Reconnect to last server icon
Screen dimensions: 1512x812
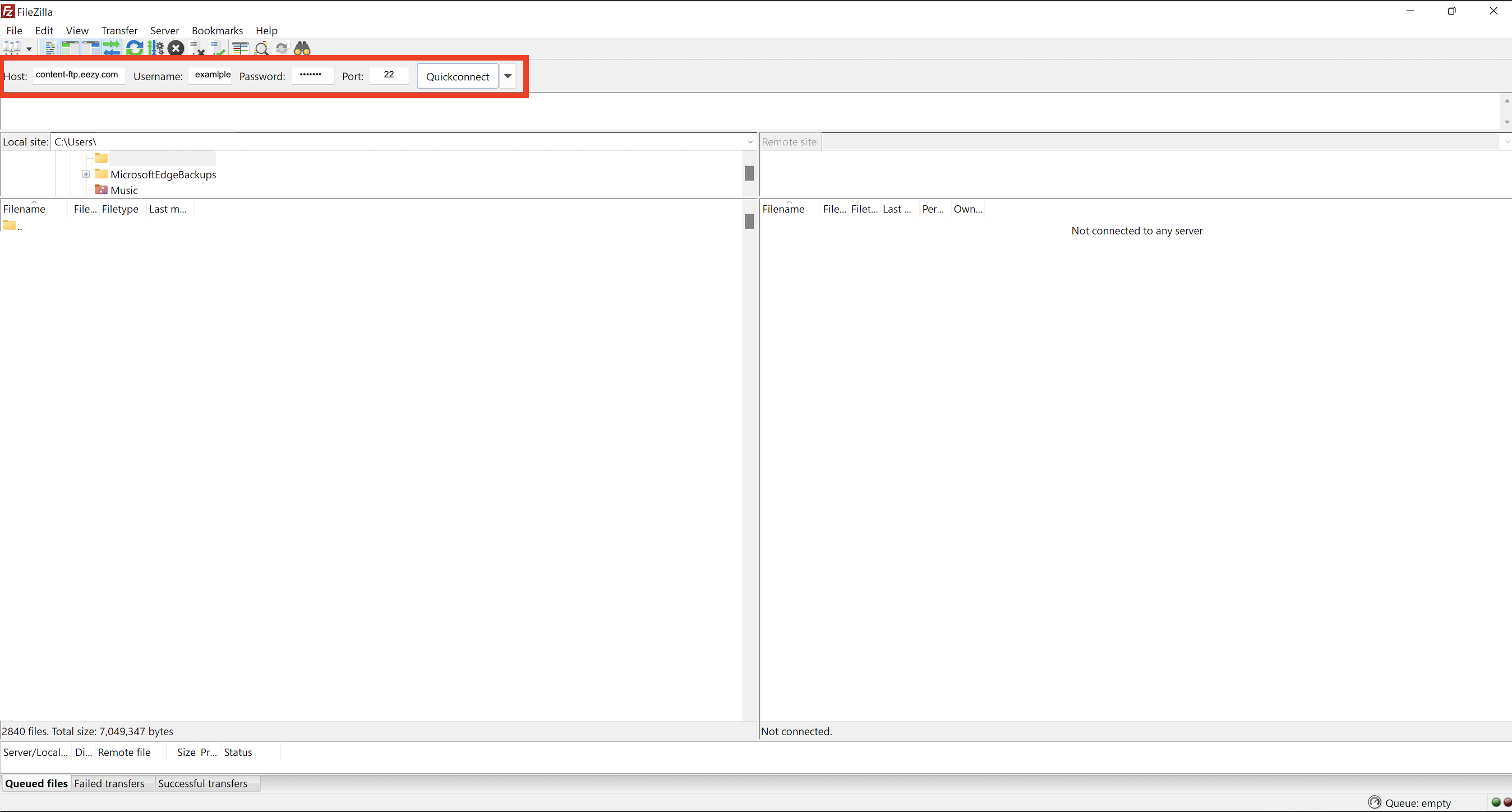point(218,49)
